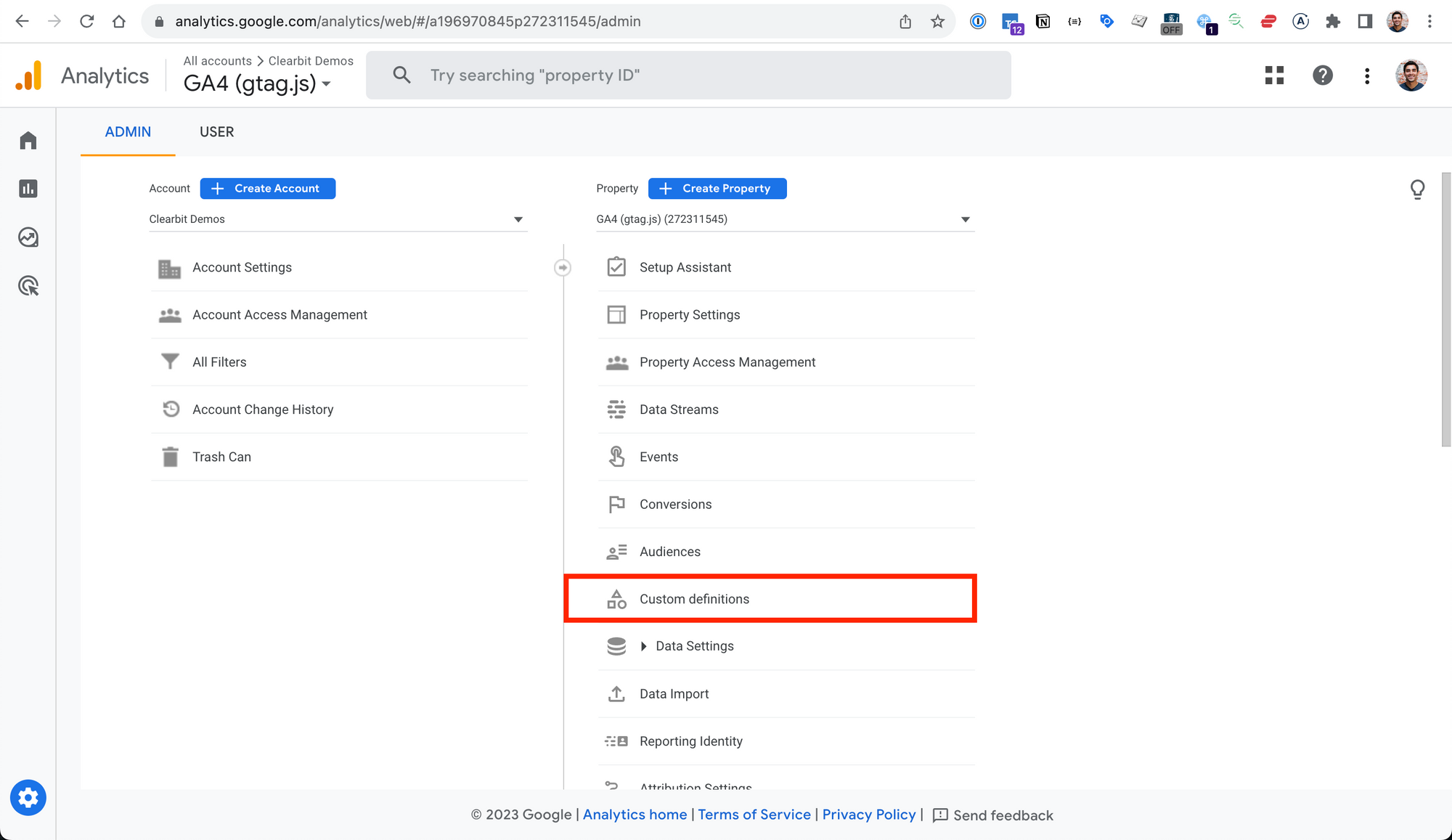The height and width of the screenshot is (840, 1452).
Task: Open the Google apps grid icon
Action: click(x=1274, y=76)
